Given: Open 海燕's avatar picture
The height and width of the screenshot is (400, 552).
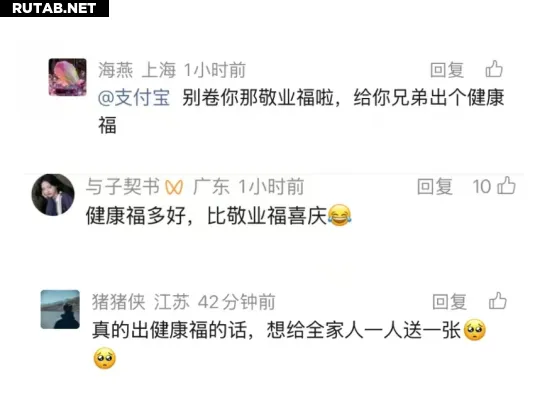Looking at the screenshot, I should (x=67, y=77).
